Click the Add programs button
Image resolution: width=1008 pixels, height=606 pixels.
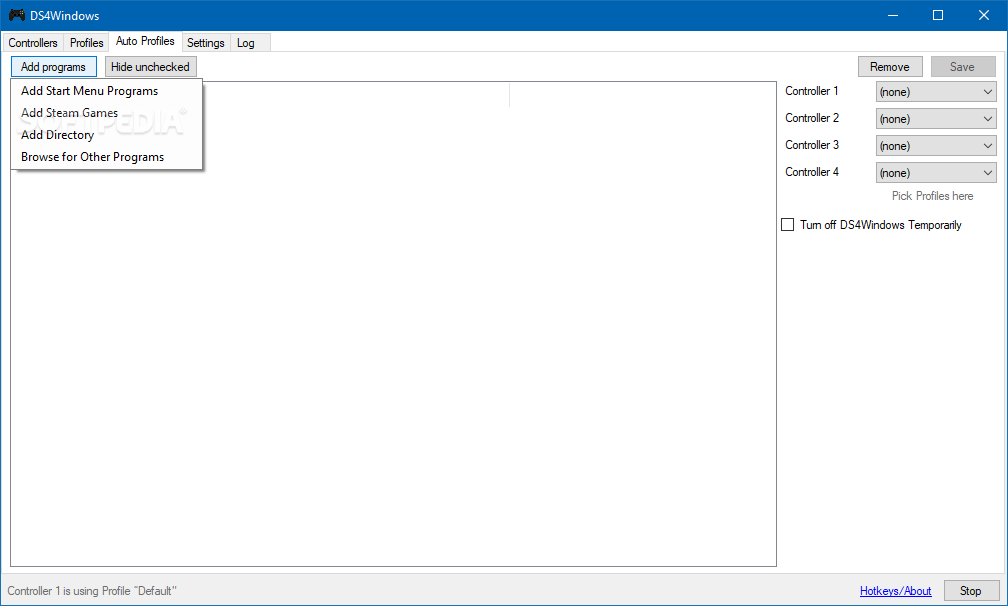point(53,67)
